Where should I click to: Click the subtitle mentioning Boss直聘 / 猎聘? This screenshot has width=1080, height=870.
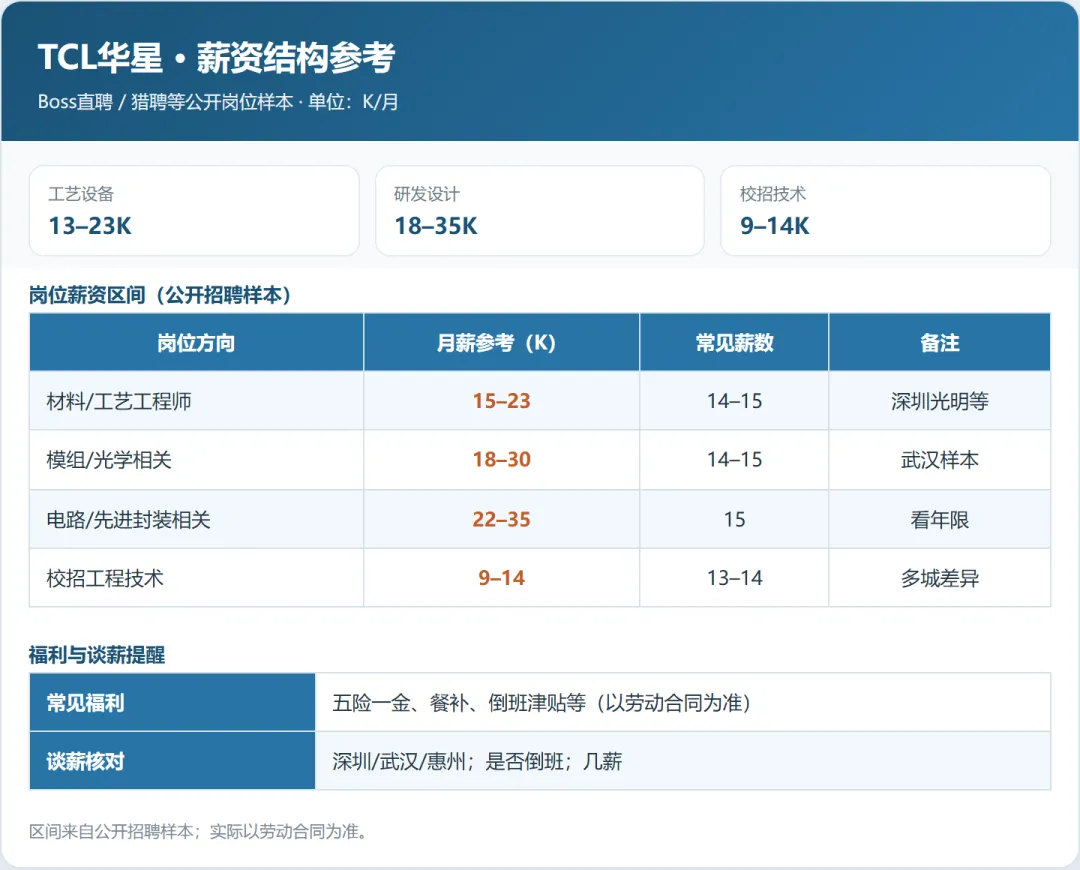click(218, 102)
